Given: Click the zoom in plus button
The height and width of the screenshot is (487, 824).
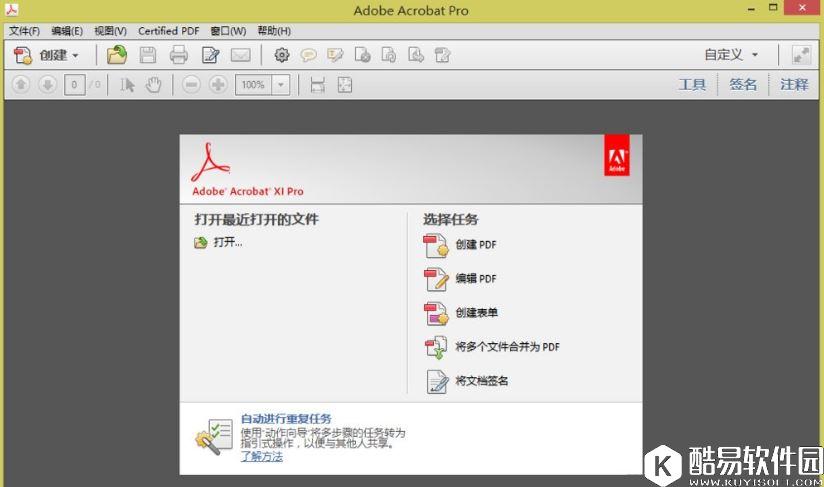Looking at the screenshot, I should tap(218, 85).
